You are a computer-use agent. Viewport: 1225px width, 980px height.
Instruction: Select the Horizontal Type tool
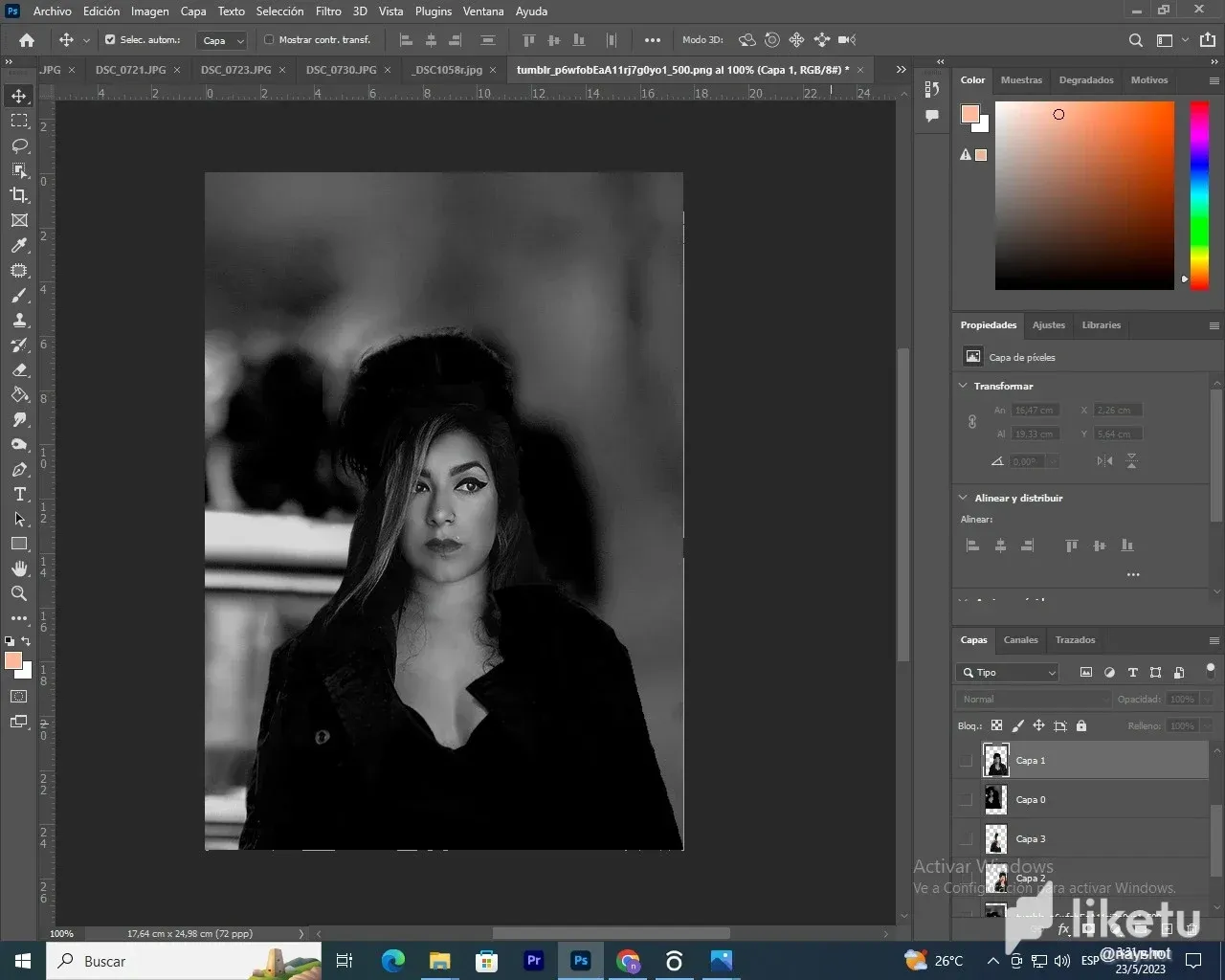click(x=19, y=495)
